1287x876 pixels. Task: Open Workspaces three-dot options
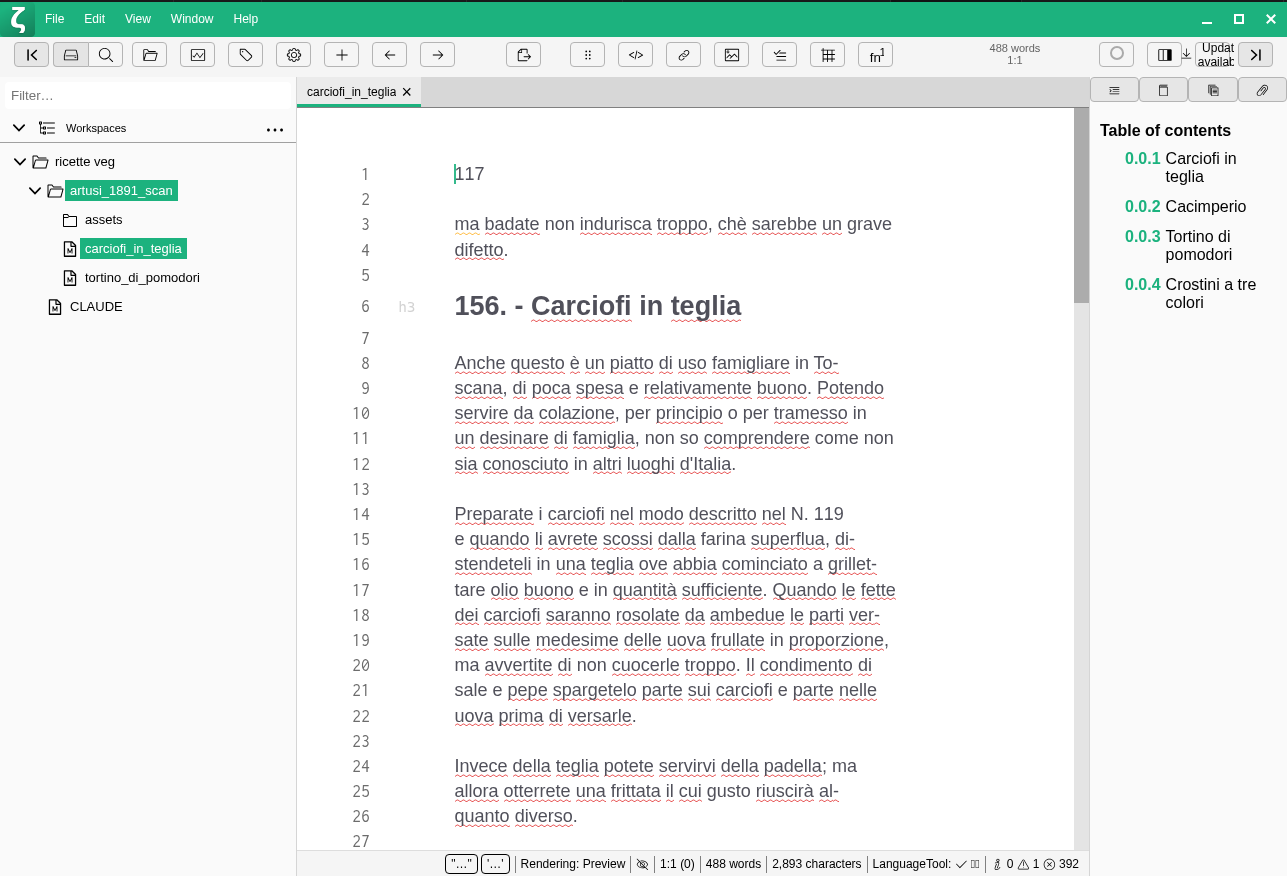(x=275, y=129)
